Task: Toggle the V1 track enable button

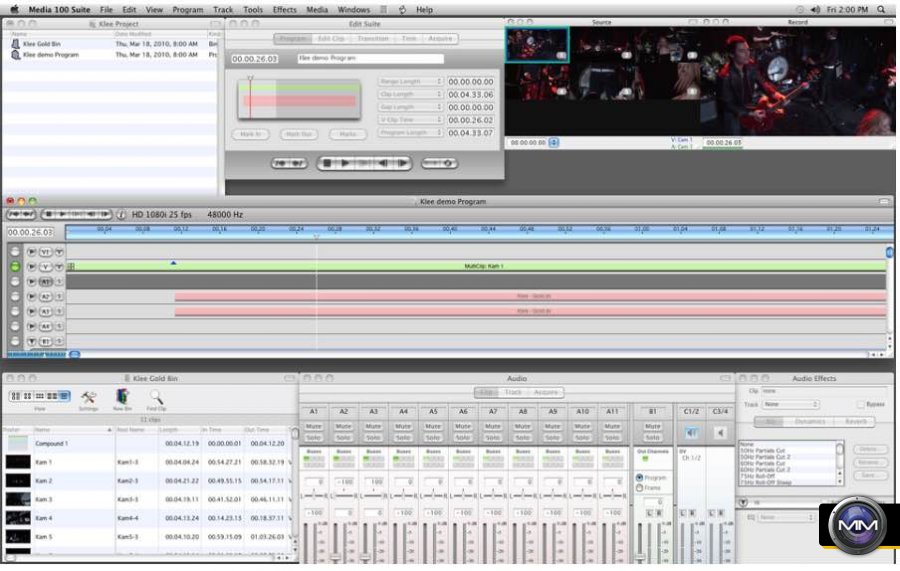Action: coord(15,251)
